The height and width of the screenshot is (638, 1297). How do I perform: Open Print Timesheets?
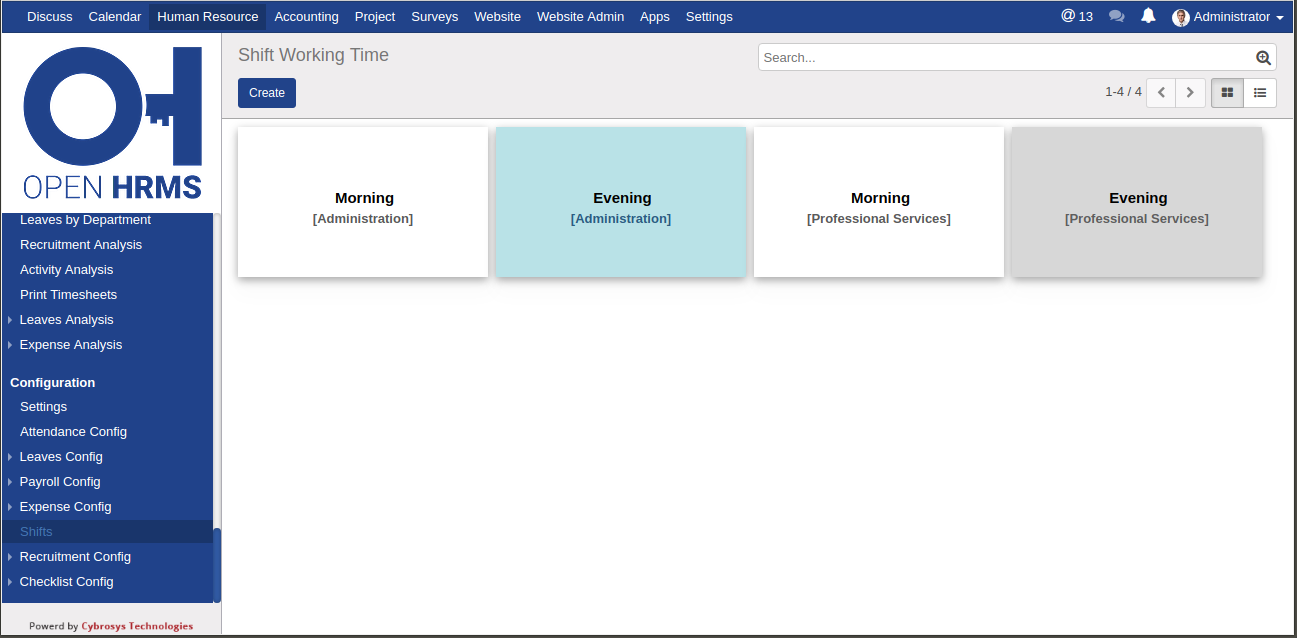coord(68,295)
